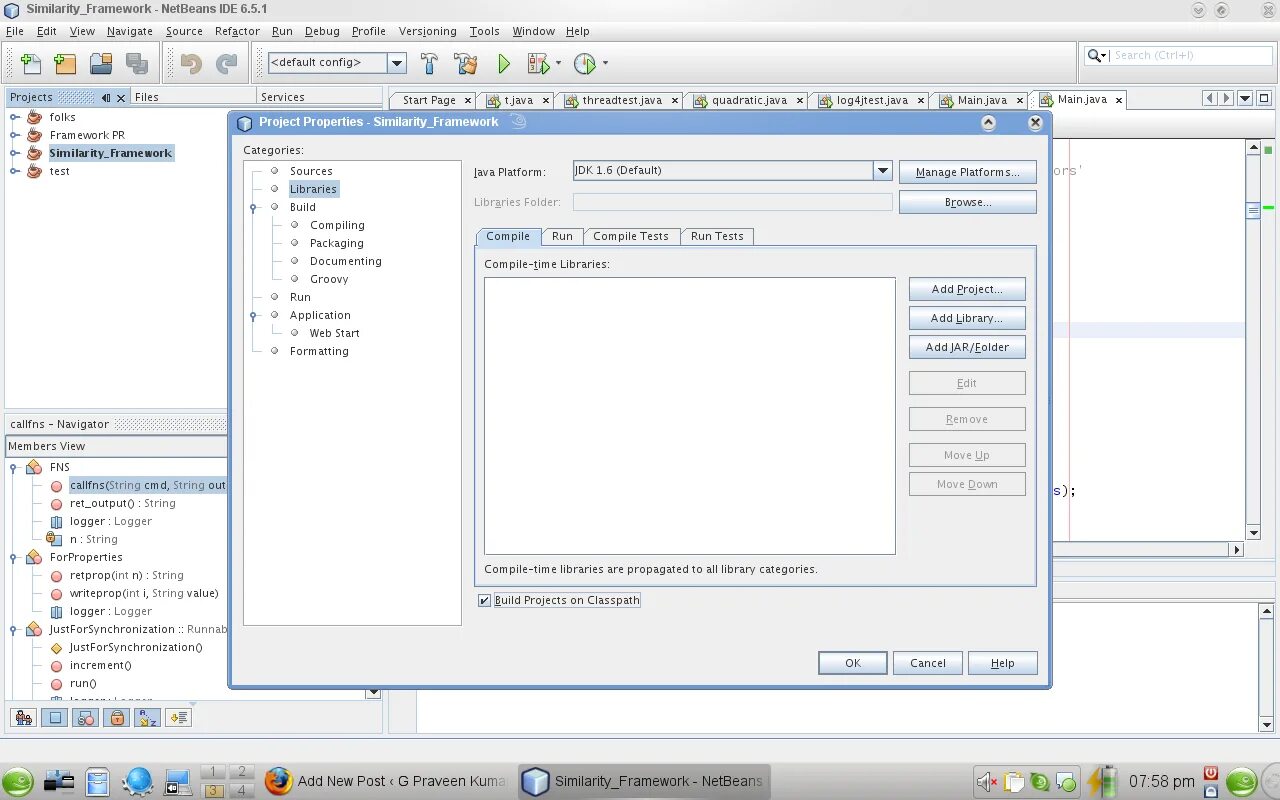The image size is (1280, 800).
Task: Toggle Build Projects on Classpath checkbox
Action: [x=484, y=600]
